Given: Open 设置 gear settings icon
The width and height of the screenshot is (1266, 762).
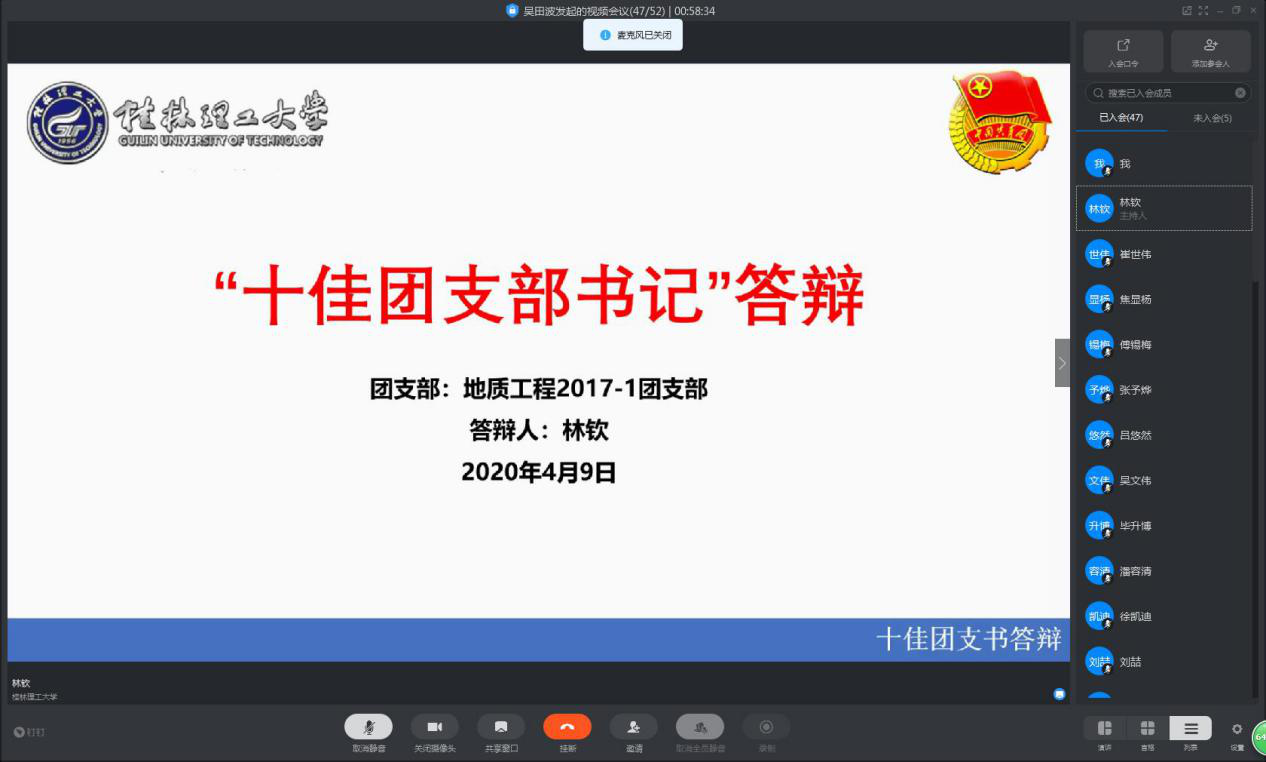Looking at the screenshot, I should 1237,729.
